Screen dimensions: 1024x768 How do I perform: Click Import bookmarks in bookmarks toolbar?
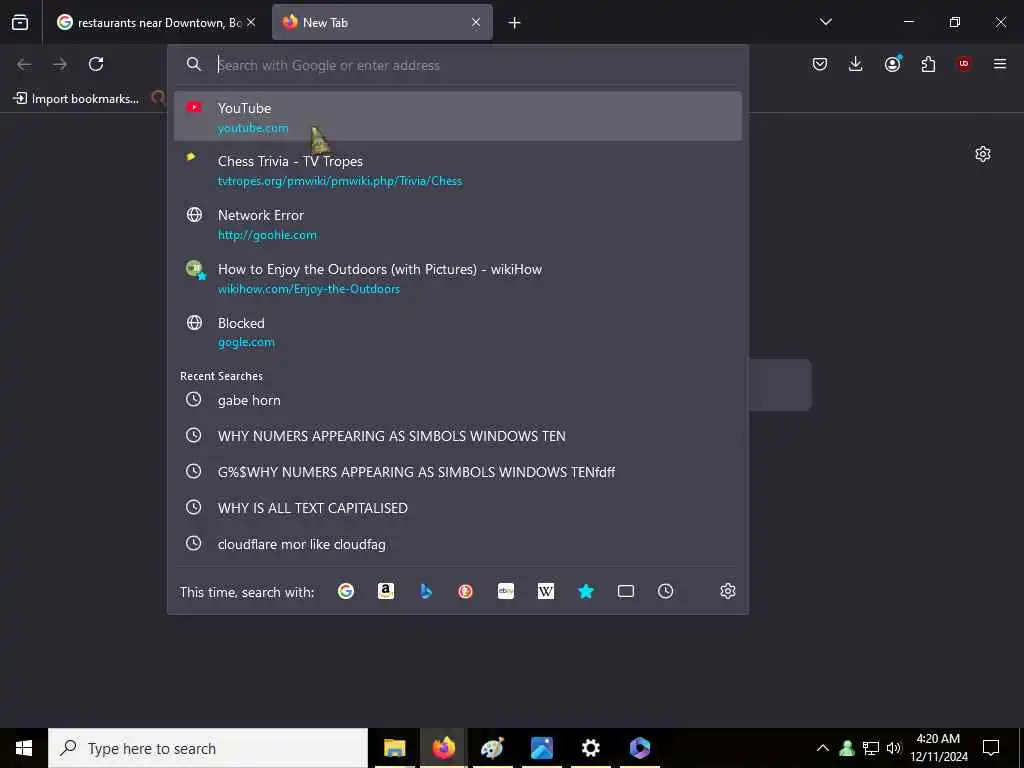pos(76,99)
